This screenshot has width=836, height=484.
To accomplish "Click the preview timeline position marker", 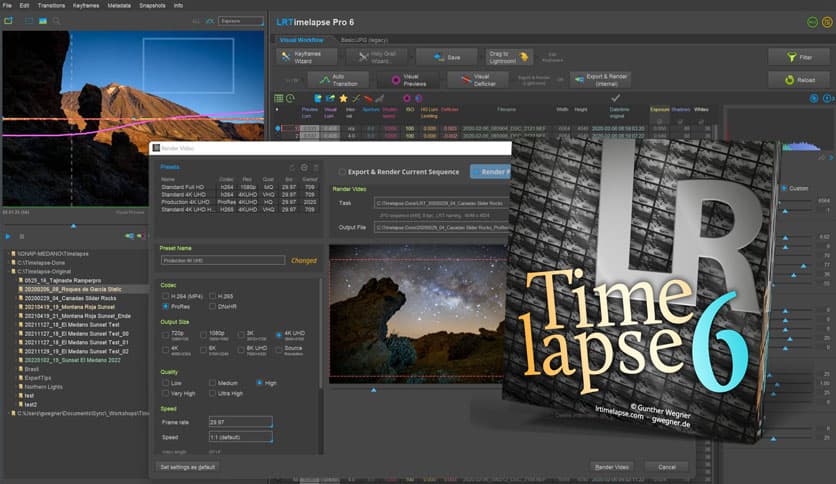I will (74, 227).
